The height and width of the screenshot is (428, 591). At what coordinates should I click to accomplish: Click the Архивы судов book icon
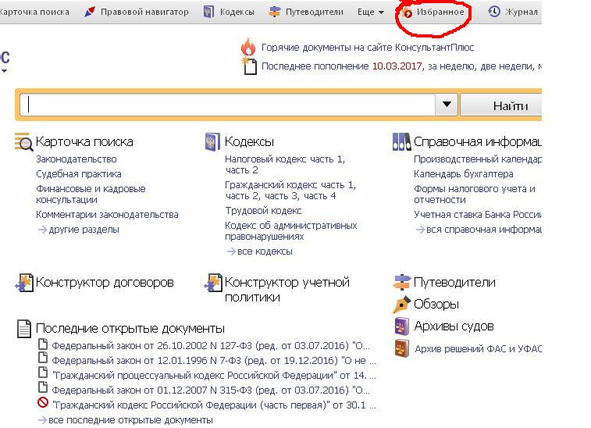pos(401,326)
